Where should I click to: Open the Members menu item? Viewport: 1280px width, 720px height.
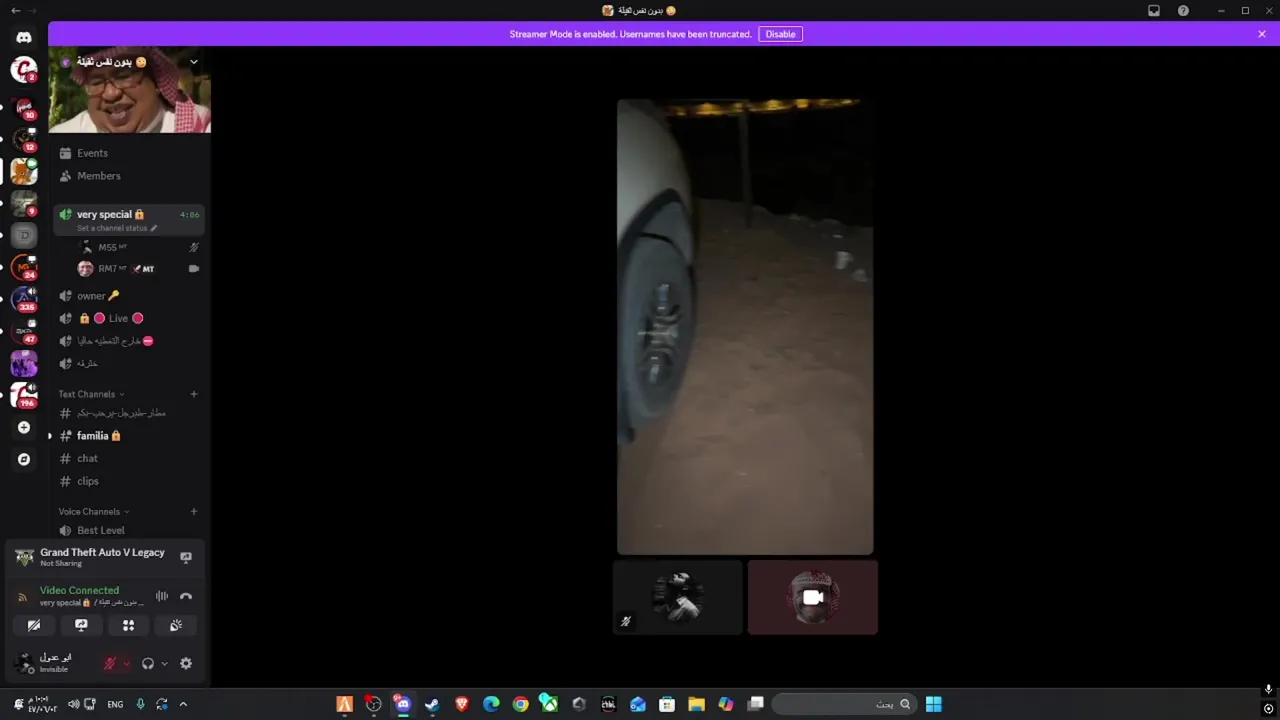click(x=129, y=176)
